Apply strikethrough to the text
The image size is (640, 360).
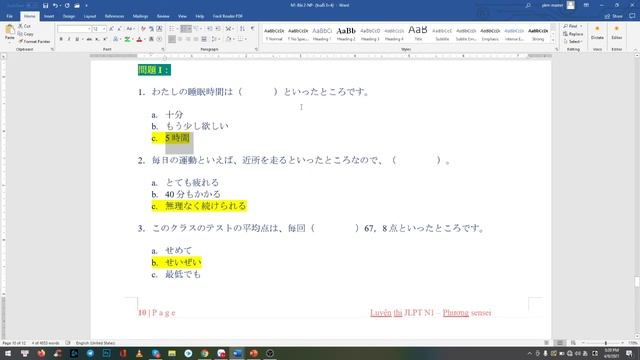click(89, 39)
